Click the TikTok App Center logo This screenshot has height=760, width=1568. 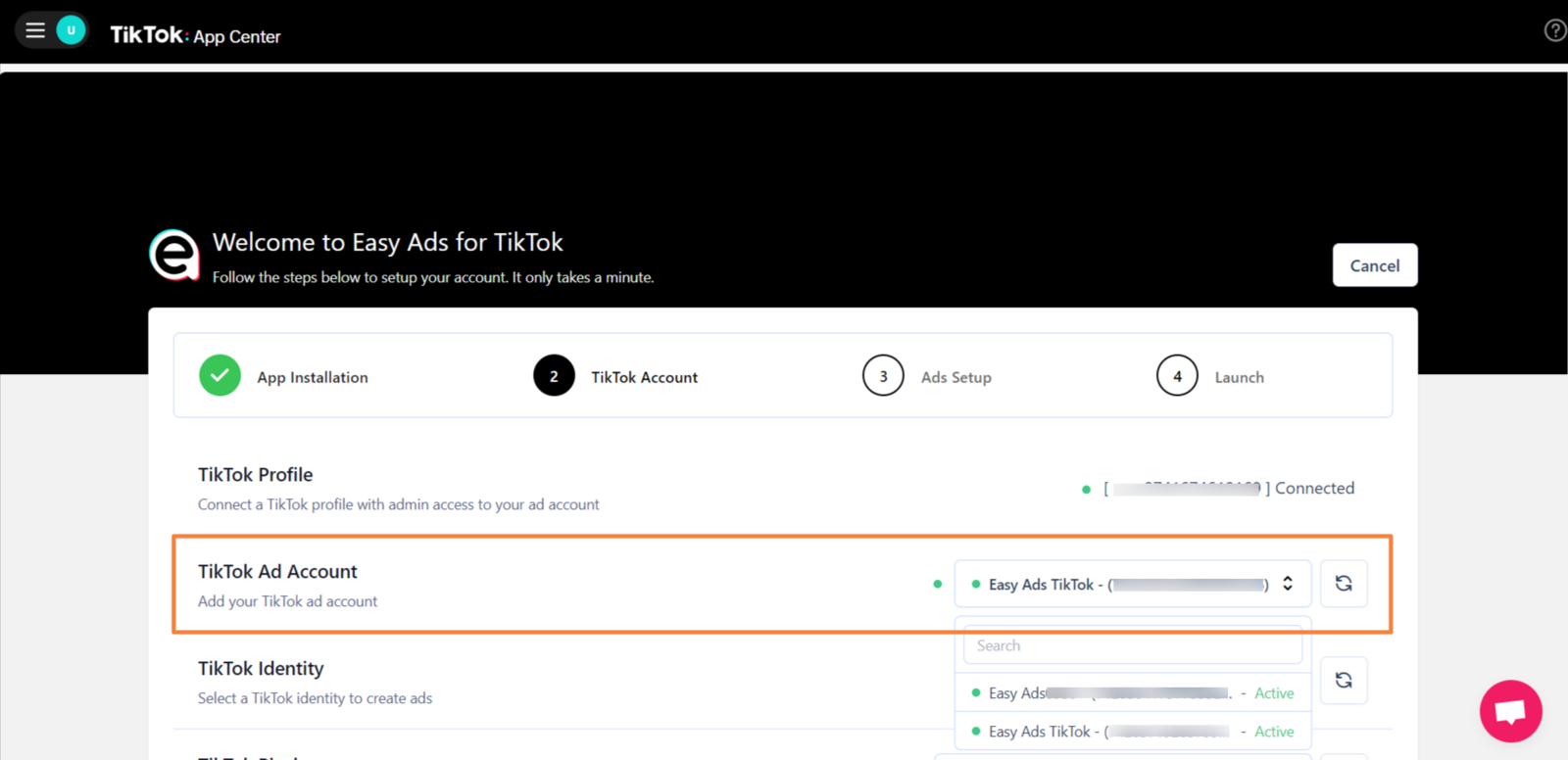pyautogui.click(x=195, y=35)
